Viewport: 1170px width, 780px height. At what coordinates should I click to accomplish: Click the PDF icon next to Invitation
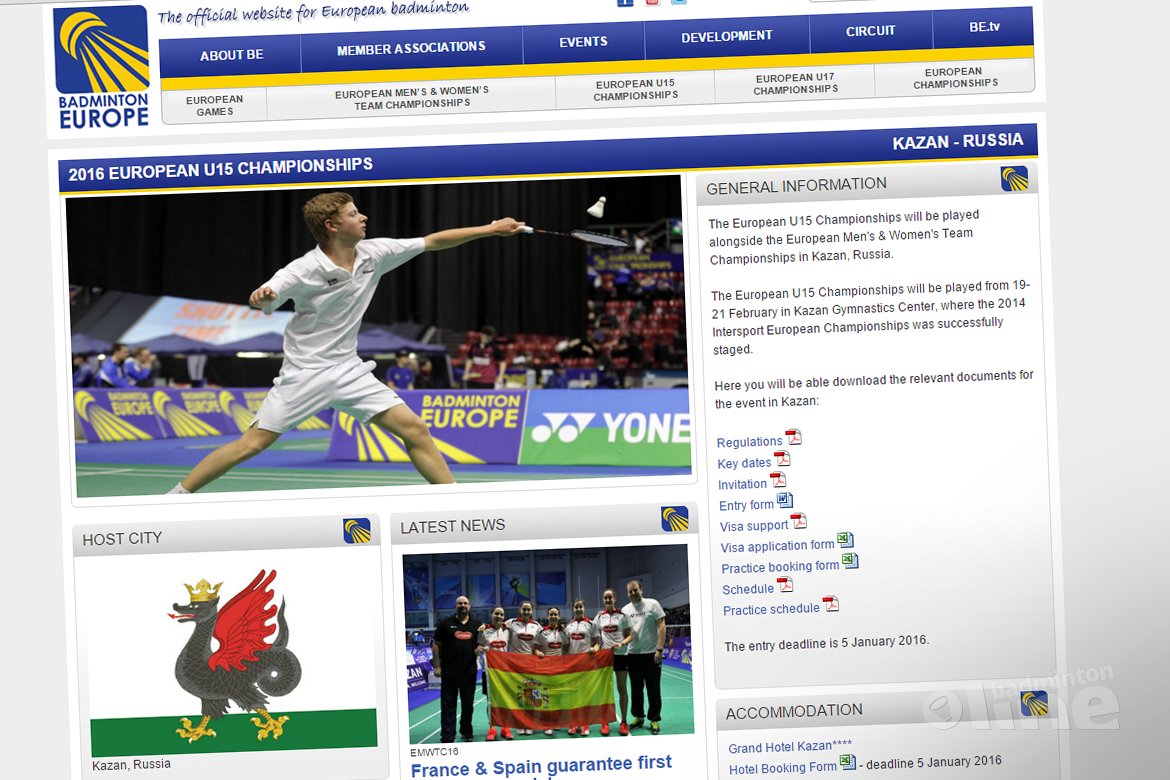[778, 479]
